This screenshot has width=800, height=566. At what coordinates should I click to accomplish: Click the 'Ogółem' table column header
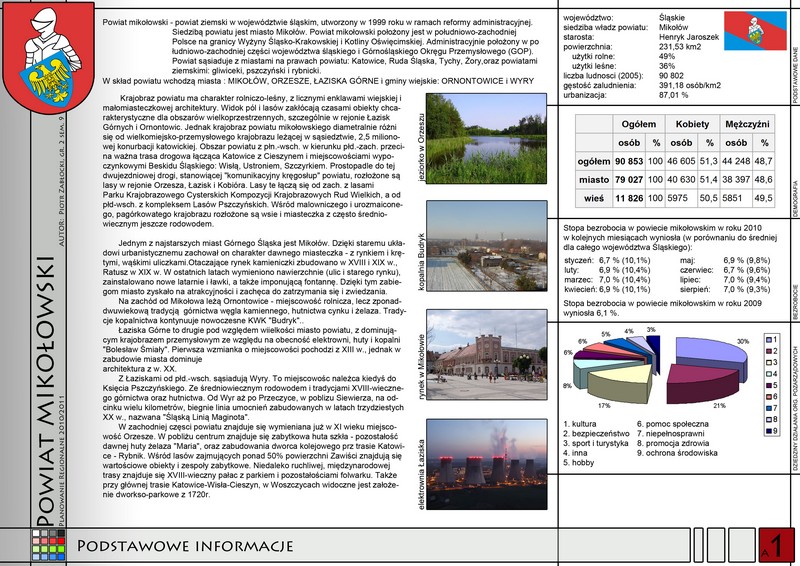[x=638, y=124]
